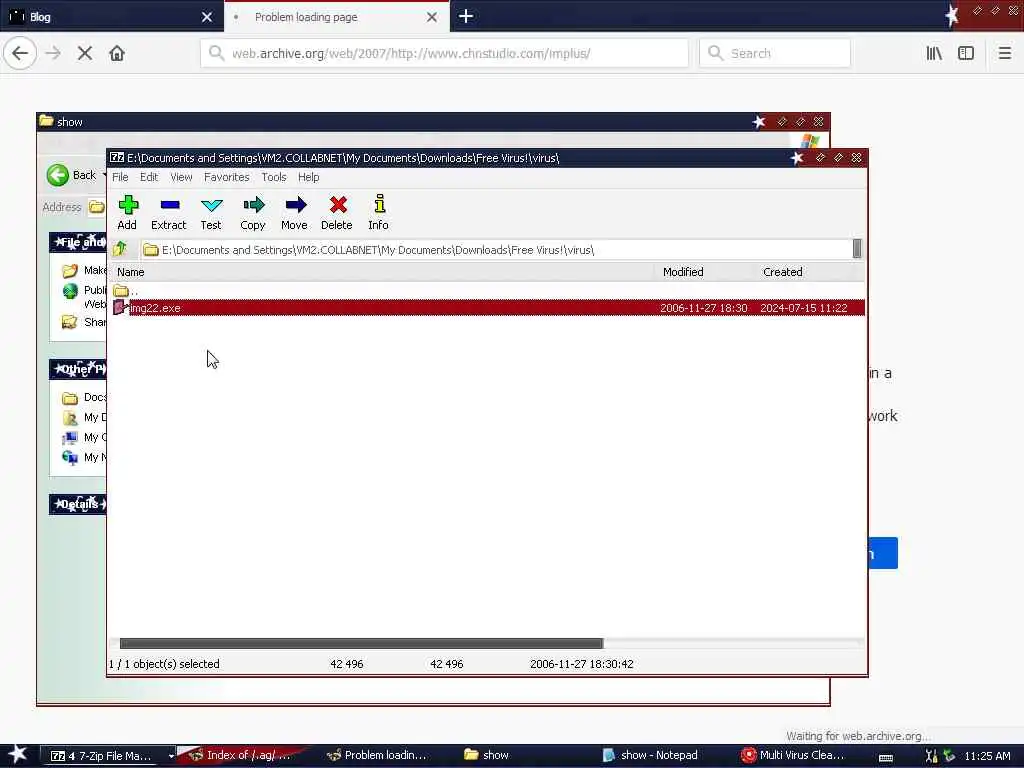Switch to Problem loading taskbar item
Screen dimensions: 1024x768
tap(379, 755)
